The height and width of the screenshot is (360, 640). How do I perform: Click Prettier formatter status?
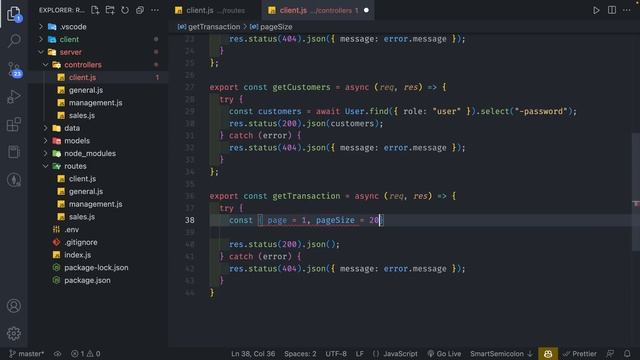click(580, 354)
